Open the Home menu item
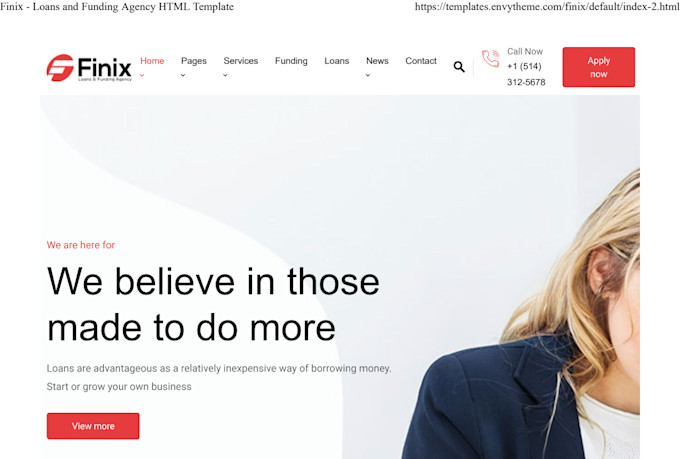The height and width of the screenshot is (459, 680). coord(152,61)
